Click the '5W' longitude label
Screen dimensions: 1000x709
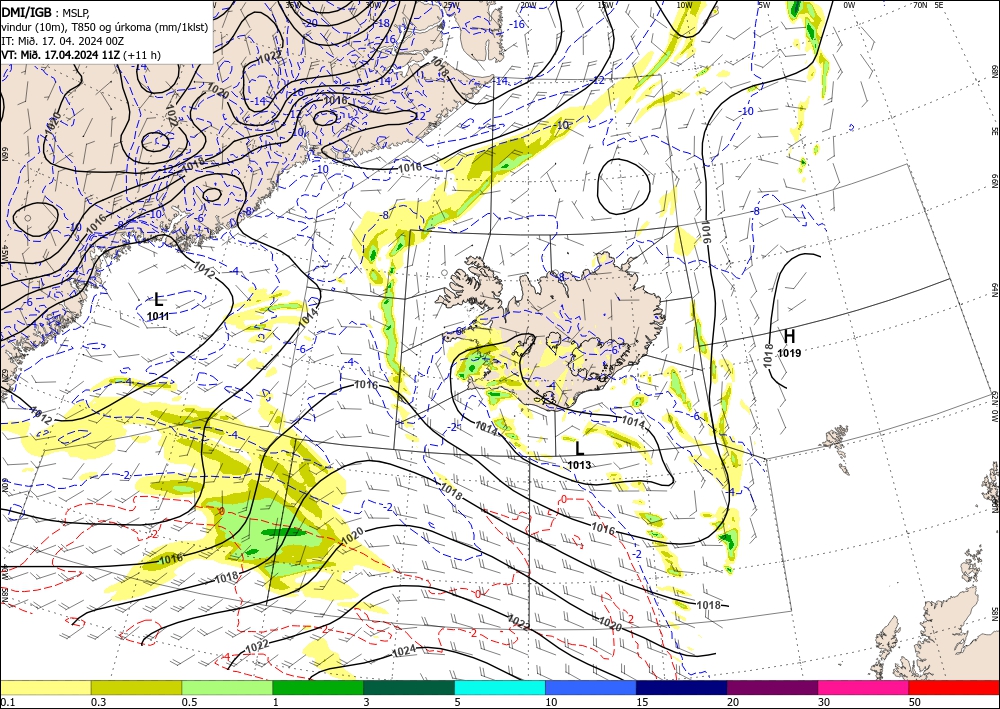(764, 5)
